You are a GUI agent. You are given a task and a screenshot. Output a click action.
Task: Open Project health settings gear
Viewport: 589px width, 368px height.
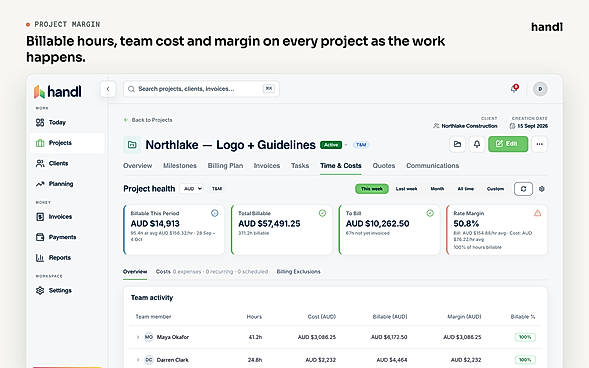pos(542,189)
